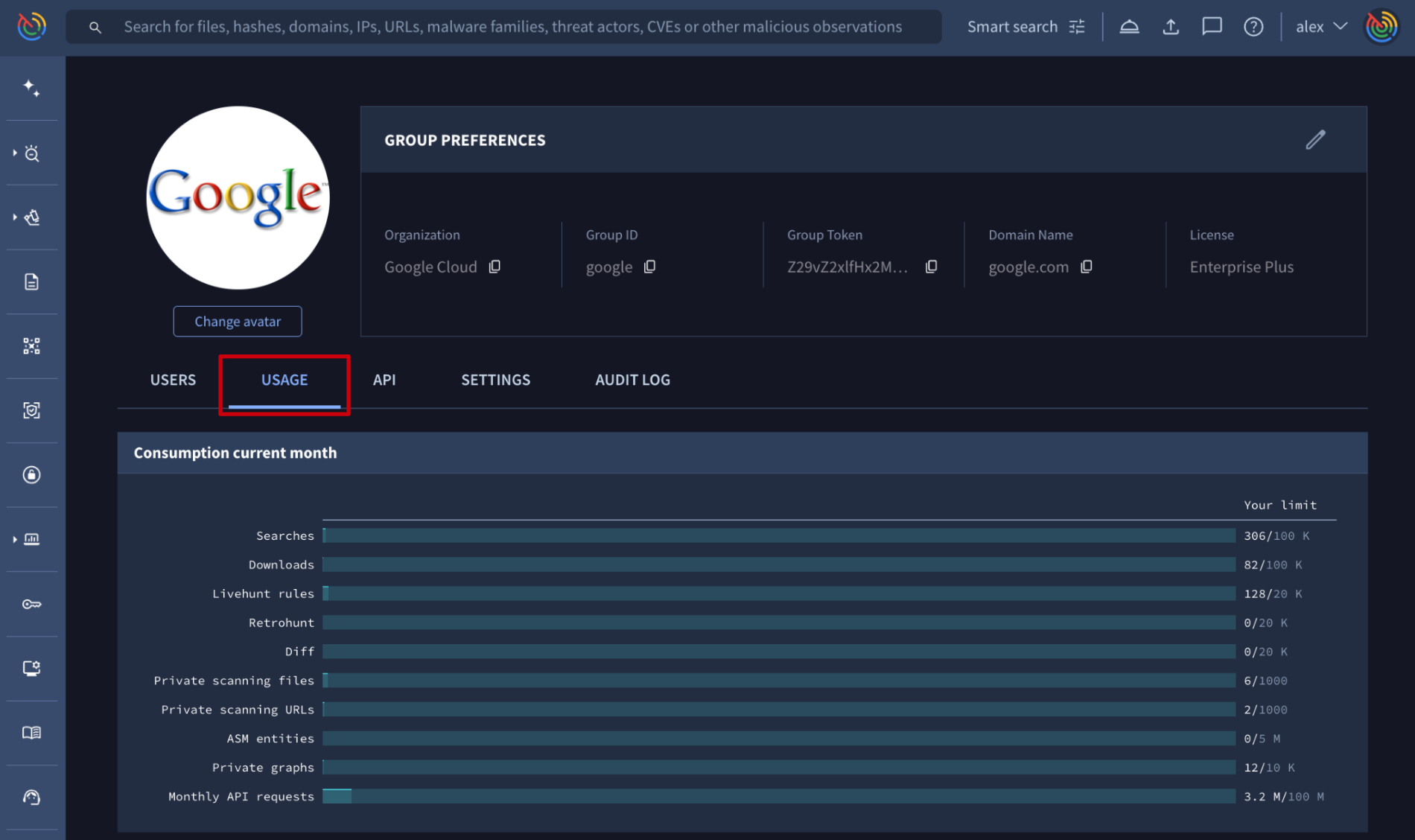Click the Smart search label
Image resolution: width=1415 pixels, height=840 pixels.
1012,27
